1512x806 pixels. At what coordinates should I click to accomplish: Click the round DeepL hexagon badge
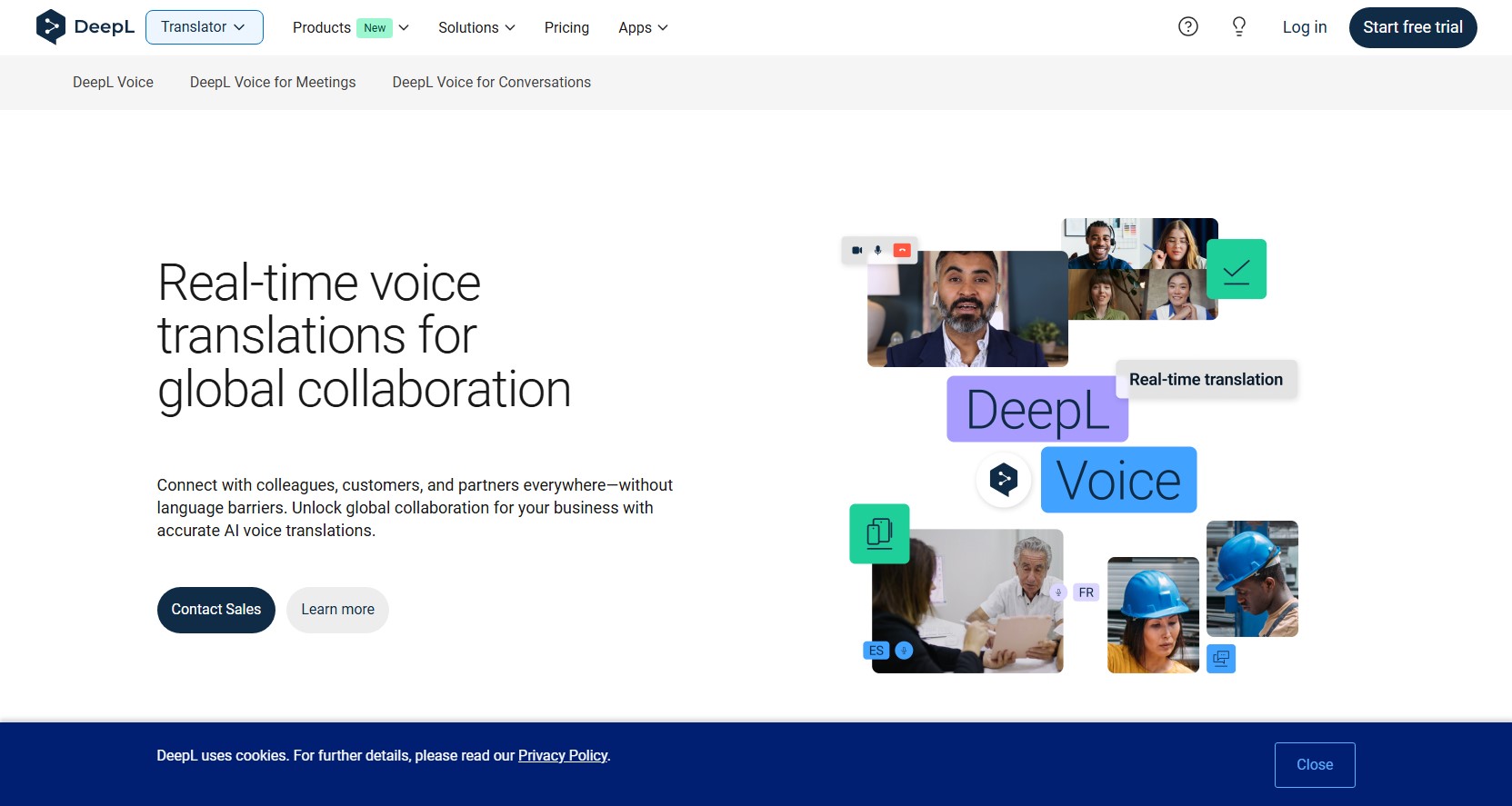tap(1003, 479)
